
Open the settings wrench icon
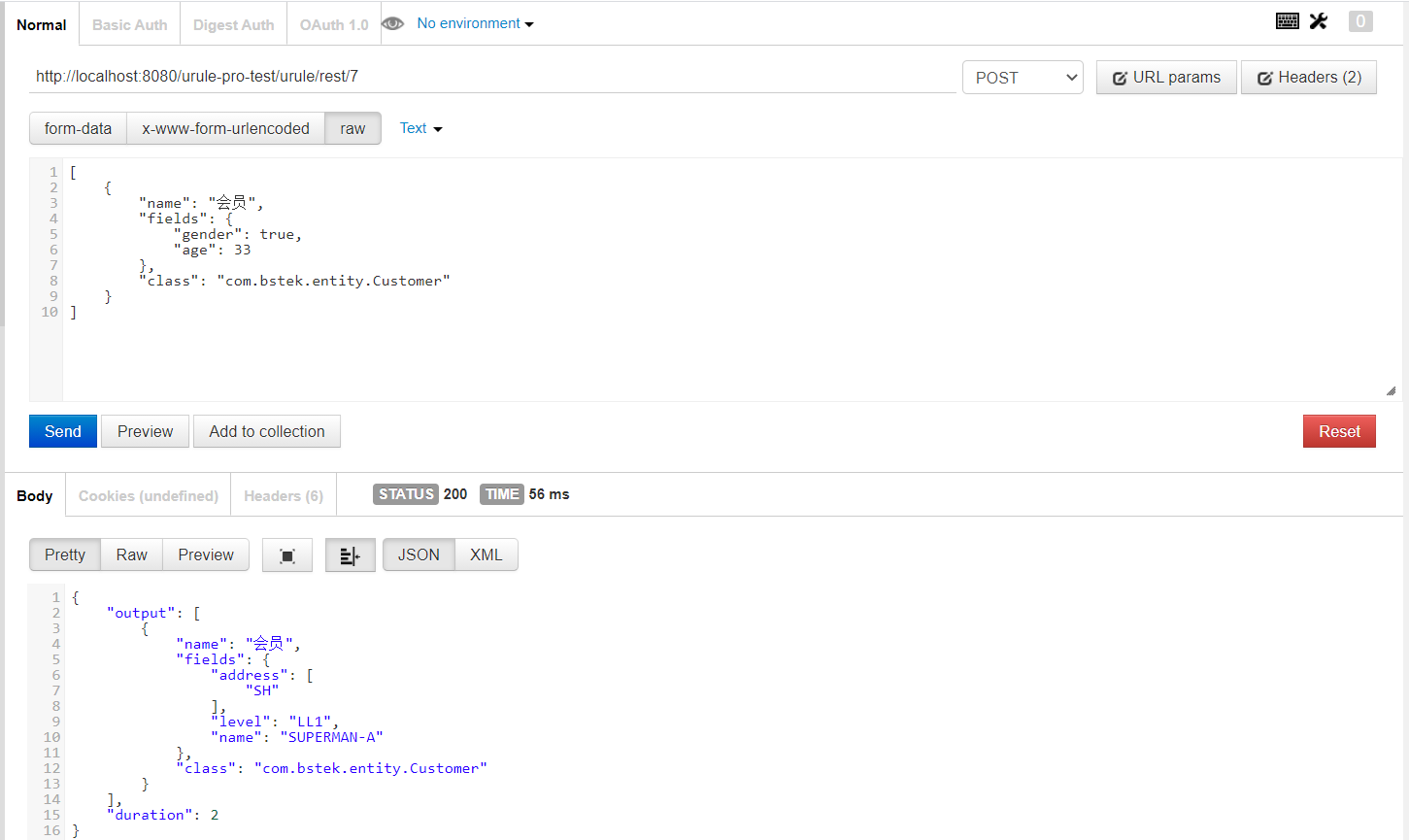coord(1318,21)
